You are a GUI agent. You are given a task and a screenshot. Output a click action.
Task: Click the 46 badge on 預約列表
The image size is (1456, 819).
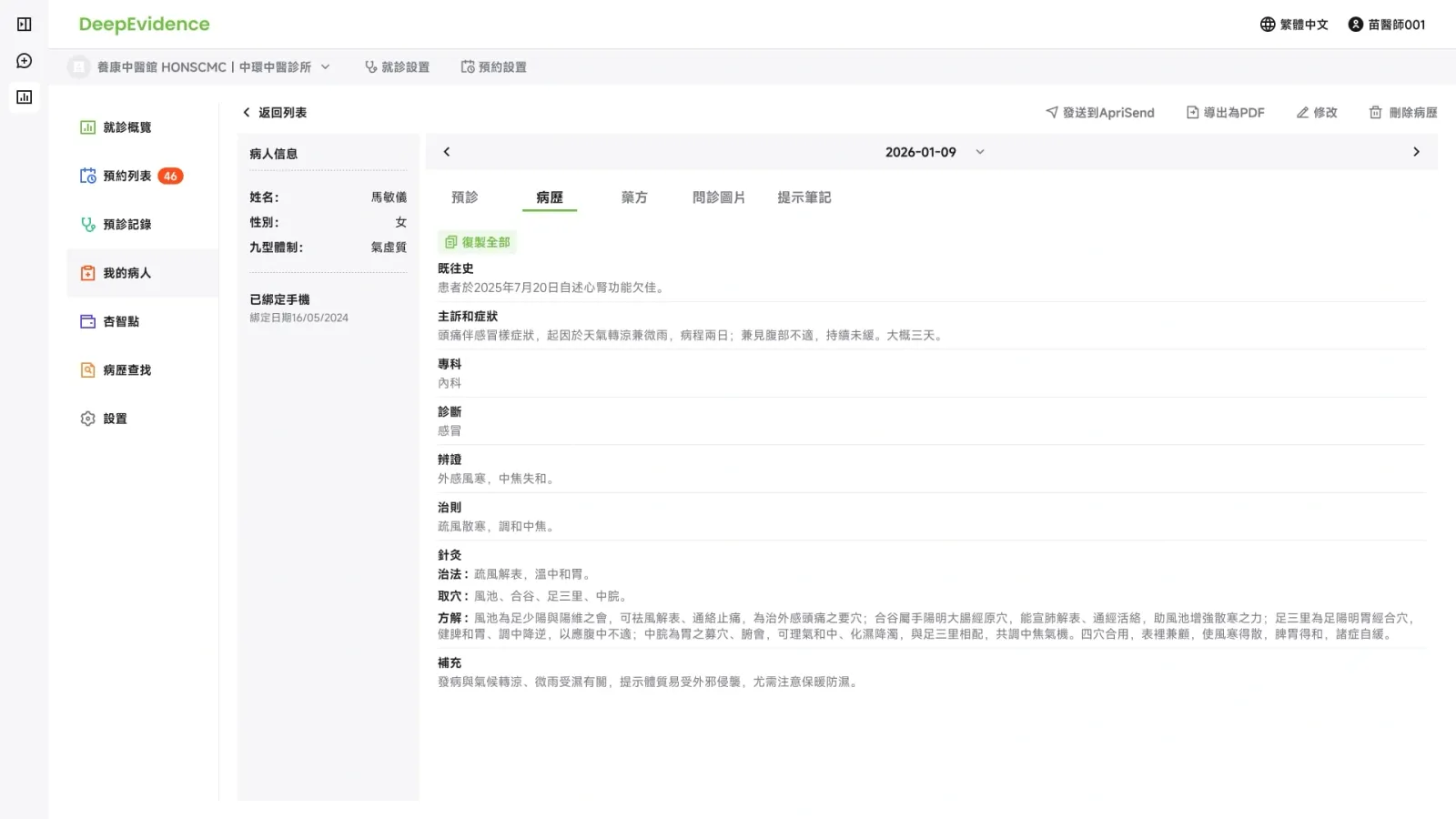(170, 177)
